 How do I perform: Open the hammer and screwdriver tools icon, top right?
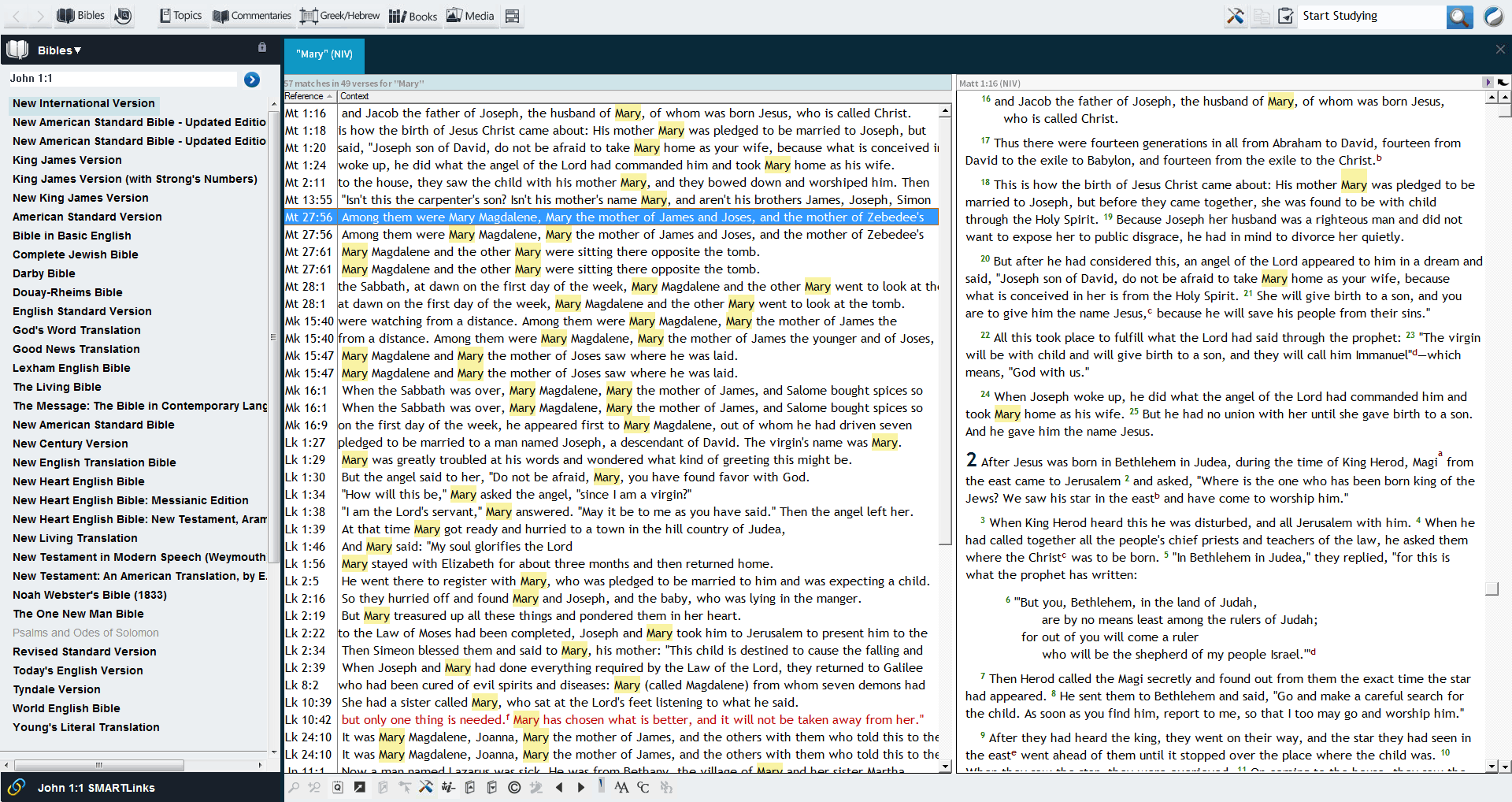click(x=1235, y=16)
